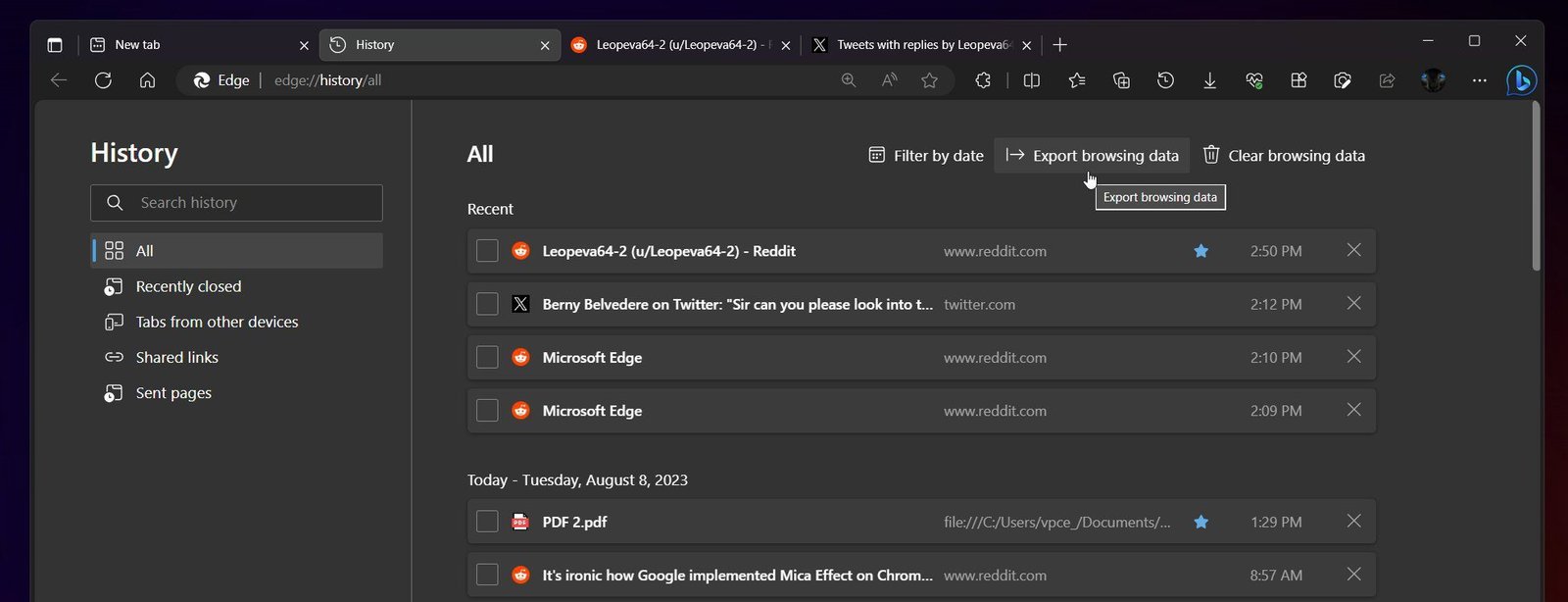The height and width of the screenshot is (602, 1568).
Task: Open the Bing Copilot sidebar icon
Action: click(x=1521, y=80)
